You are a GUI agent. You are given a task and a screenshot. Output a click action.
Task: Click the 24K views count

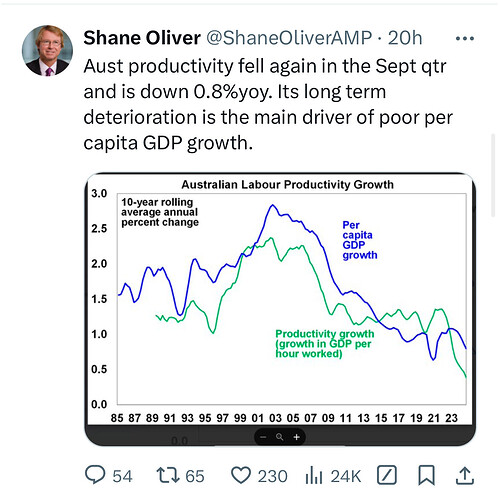pos(346,476)
